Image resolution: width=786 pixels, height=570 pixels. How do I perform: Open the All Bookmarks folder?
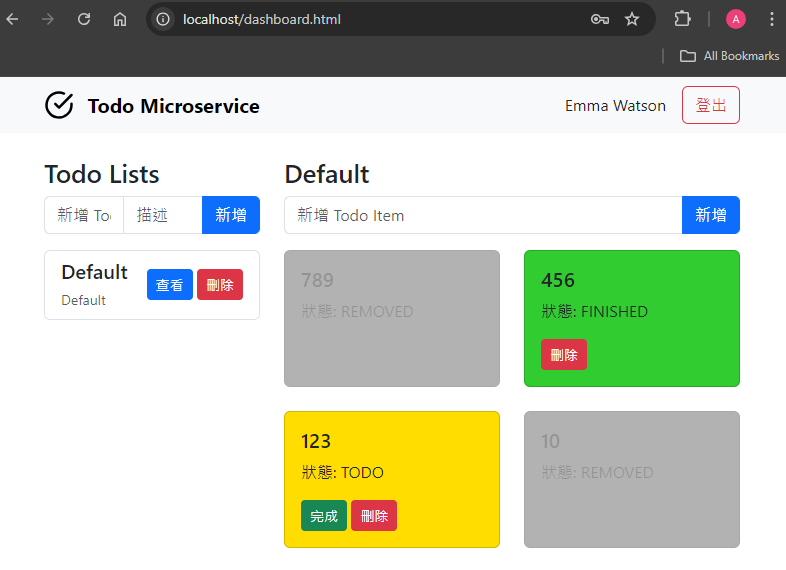[729, 56]
